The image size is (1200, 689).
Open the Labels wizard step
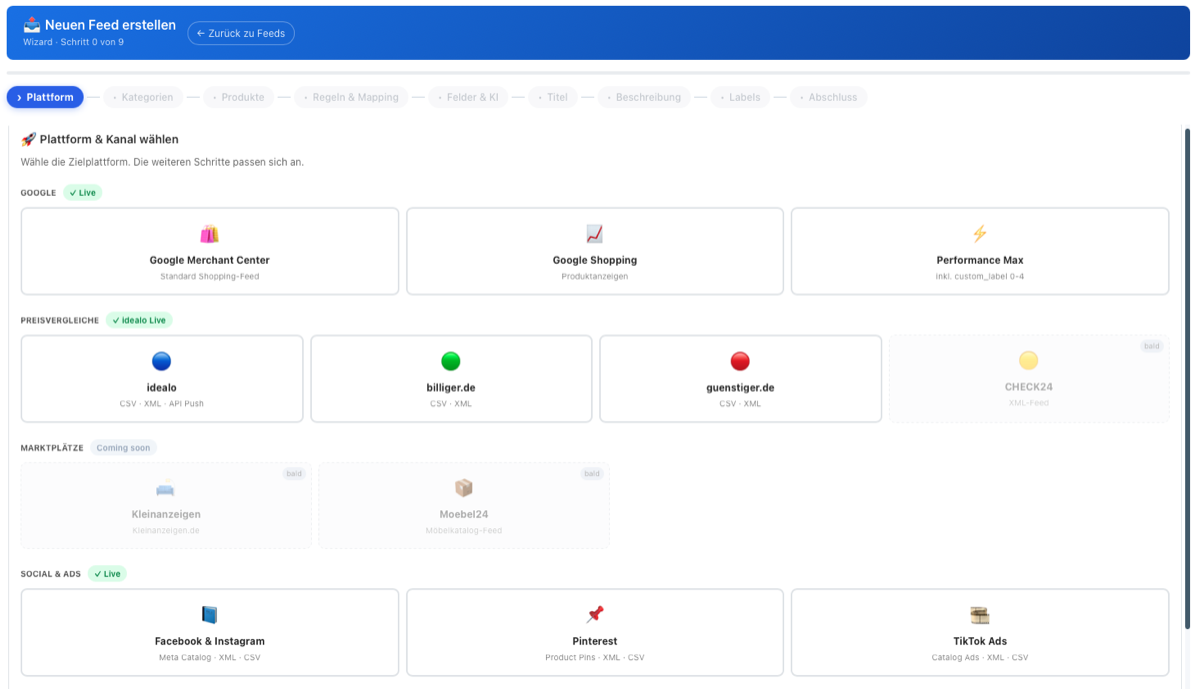(x=740, y=97)
